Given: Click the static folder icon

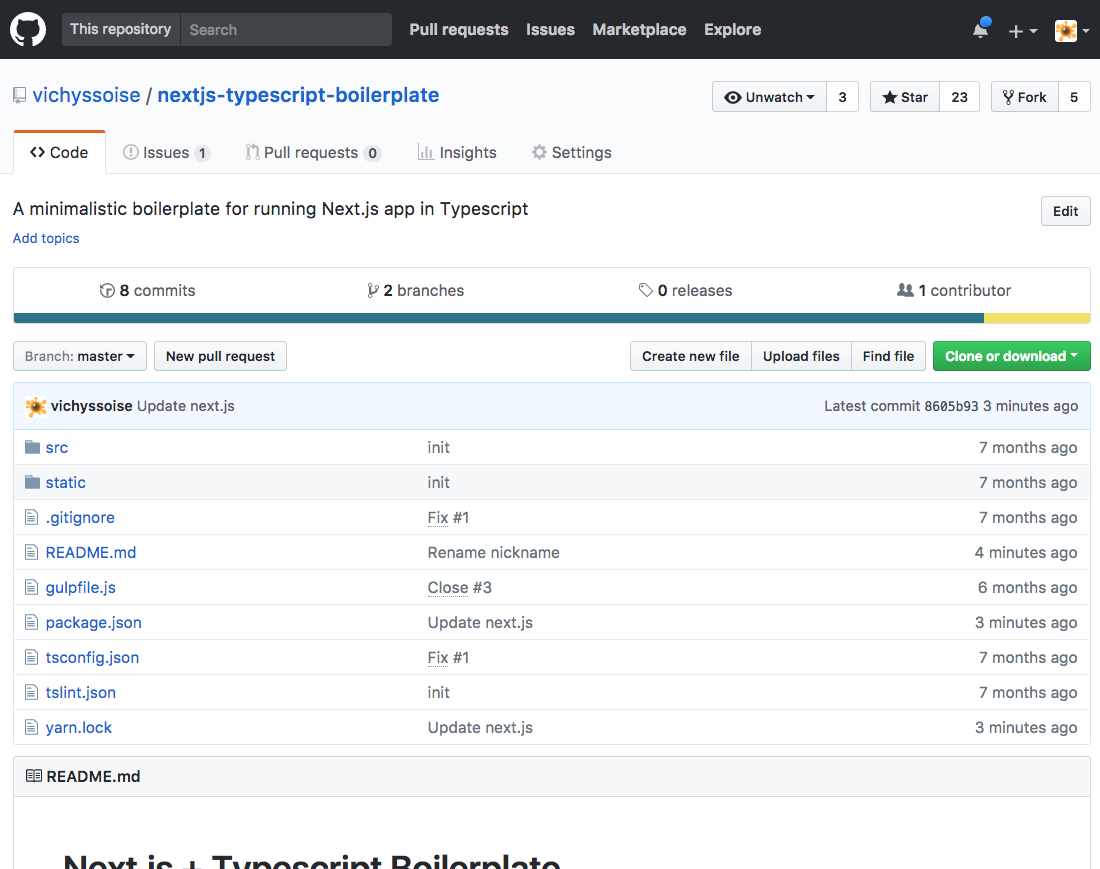Looking at the screenshot, I should point(32,483).
